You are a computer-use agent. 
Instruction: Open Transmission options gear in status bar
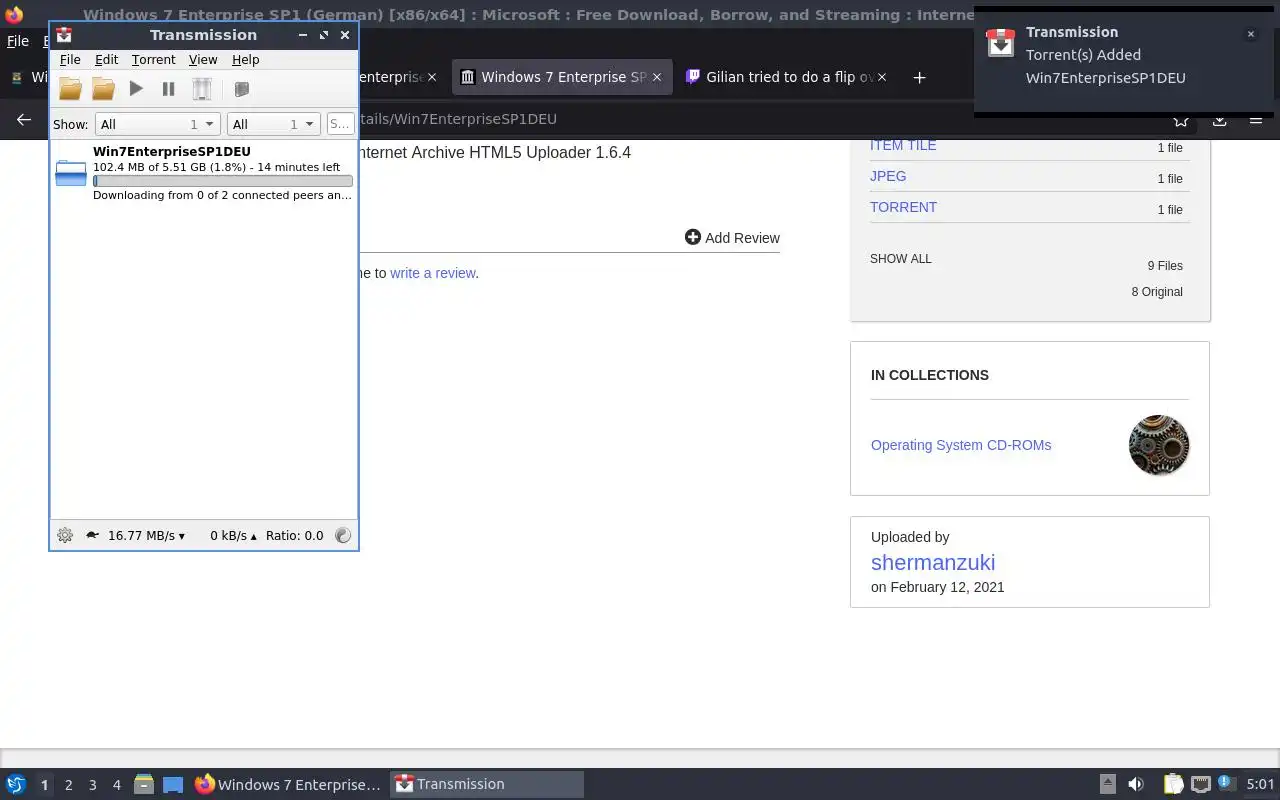tap(65, 535)
